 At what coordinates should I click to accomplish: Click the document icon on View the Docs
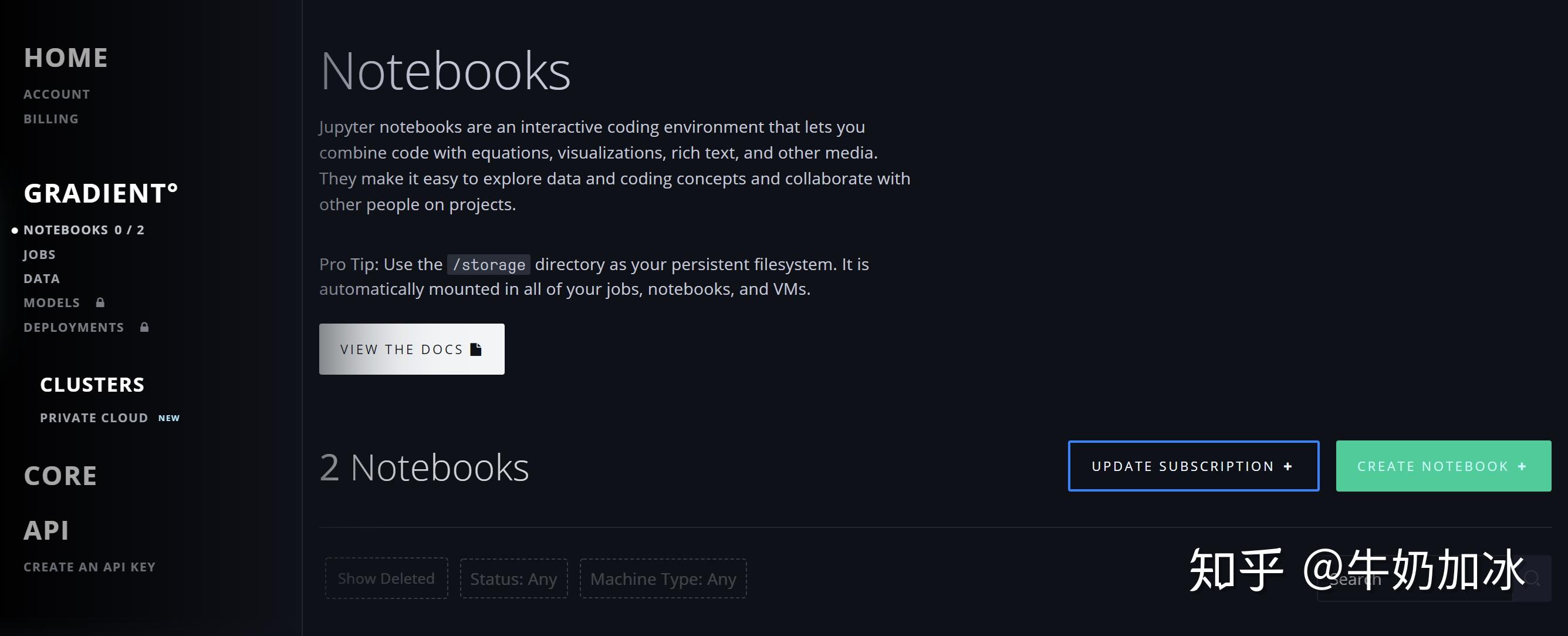pyautogui.click(x=476, y=349)
